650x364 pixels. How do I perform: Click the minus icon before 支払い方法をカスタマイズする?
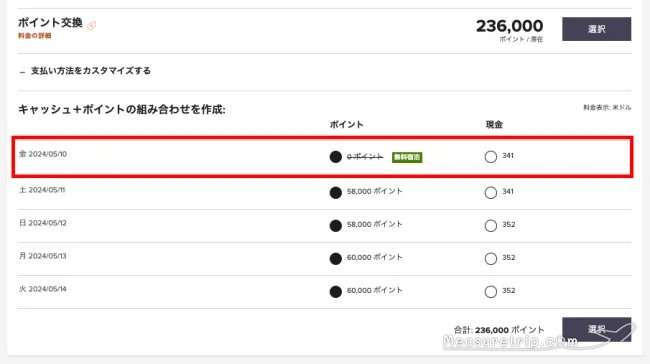[22, 72]
